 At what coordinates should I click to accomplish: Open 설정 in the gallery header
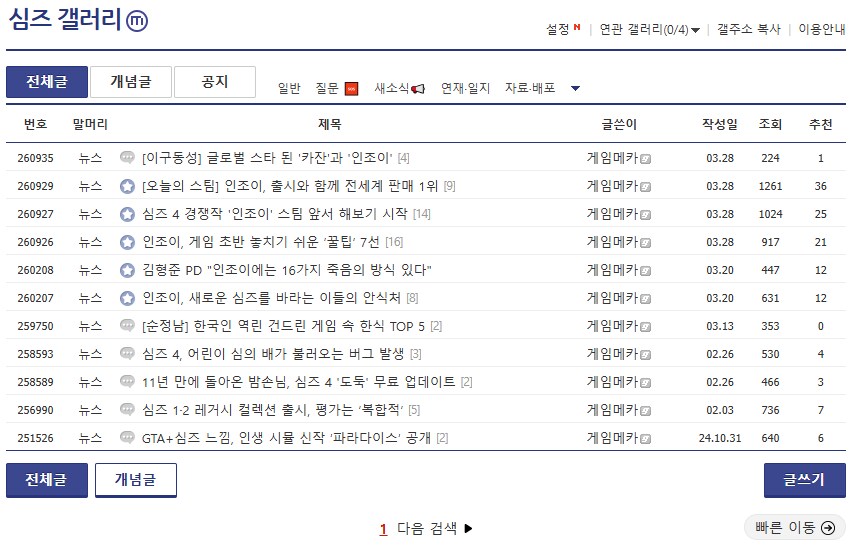pos(558,29)
